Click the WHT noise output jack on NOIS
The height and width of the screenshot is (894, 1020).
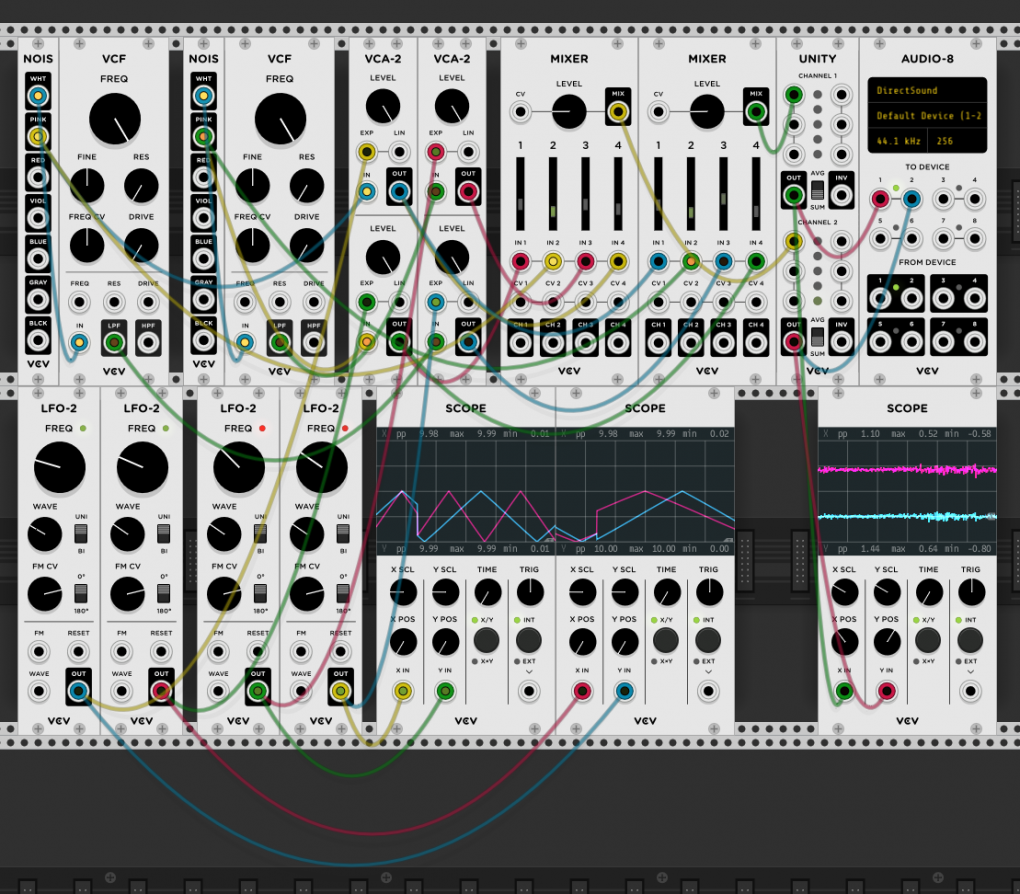(38, 95)
